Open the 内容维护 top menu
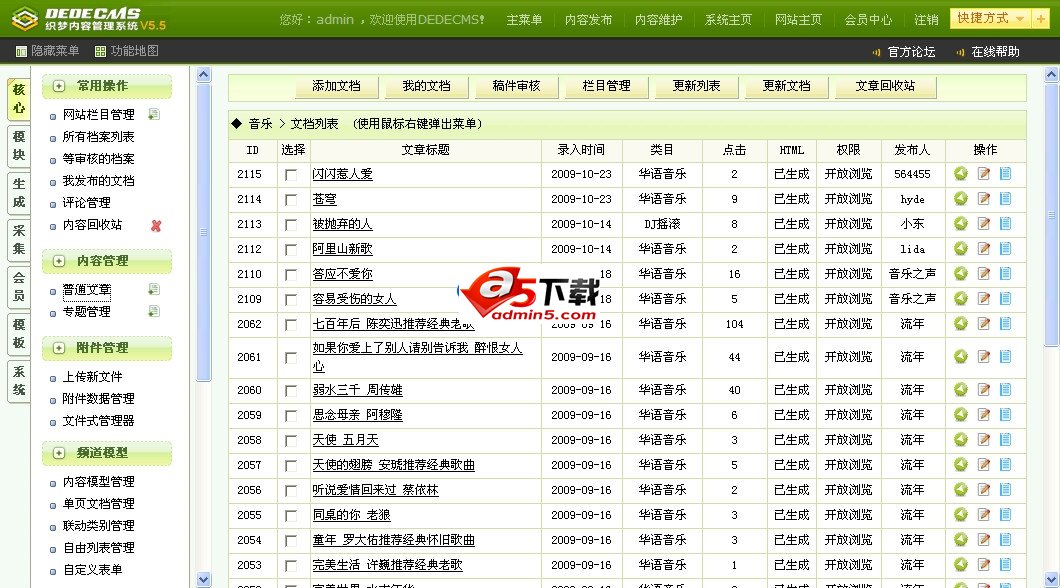The image size is (1060, 588). [658, 20]
